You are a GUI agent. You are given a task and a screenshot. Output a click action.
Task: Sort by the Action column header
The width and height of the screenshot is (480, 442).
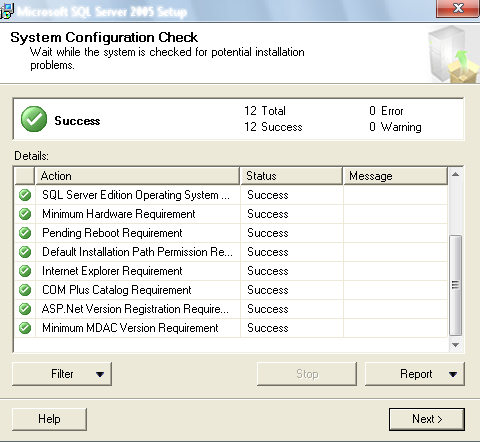tap(137, 176)
